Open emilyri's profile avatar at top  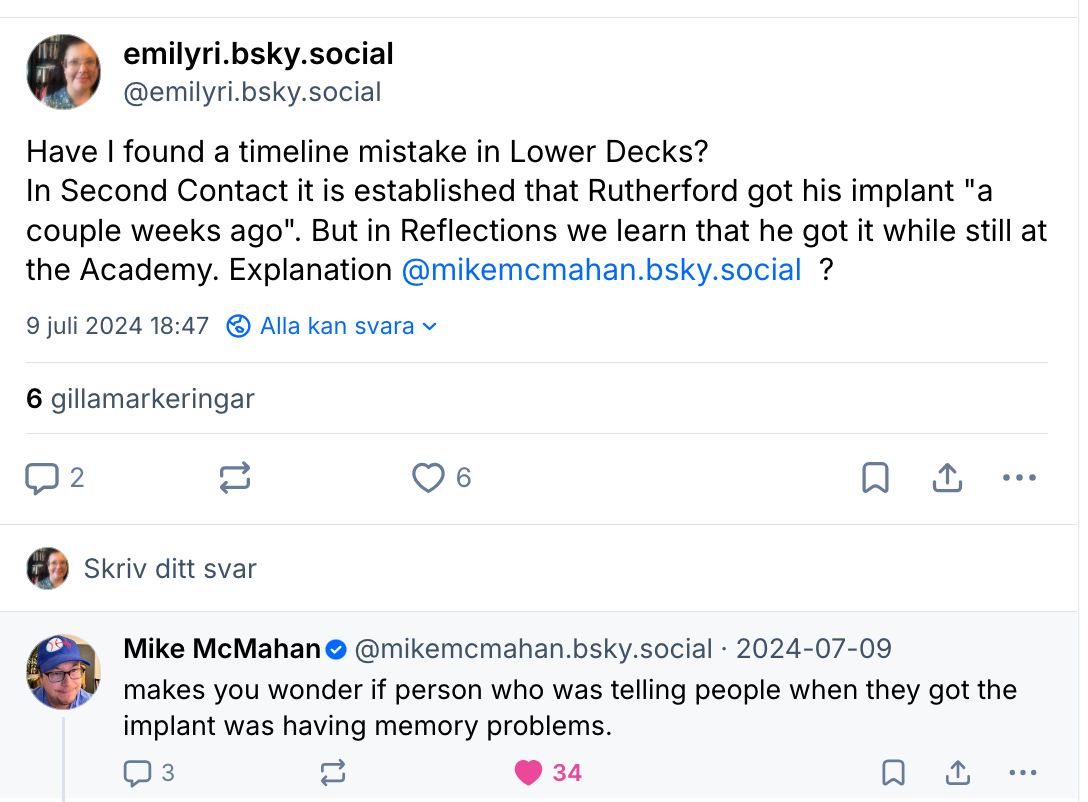tap(63, 72)
